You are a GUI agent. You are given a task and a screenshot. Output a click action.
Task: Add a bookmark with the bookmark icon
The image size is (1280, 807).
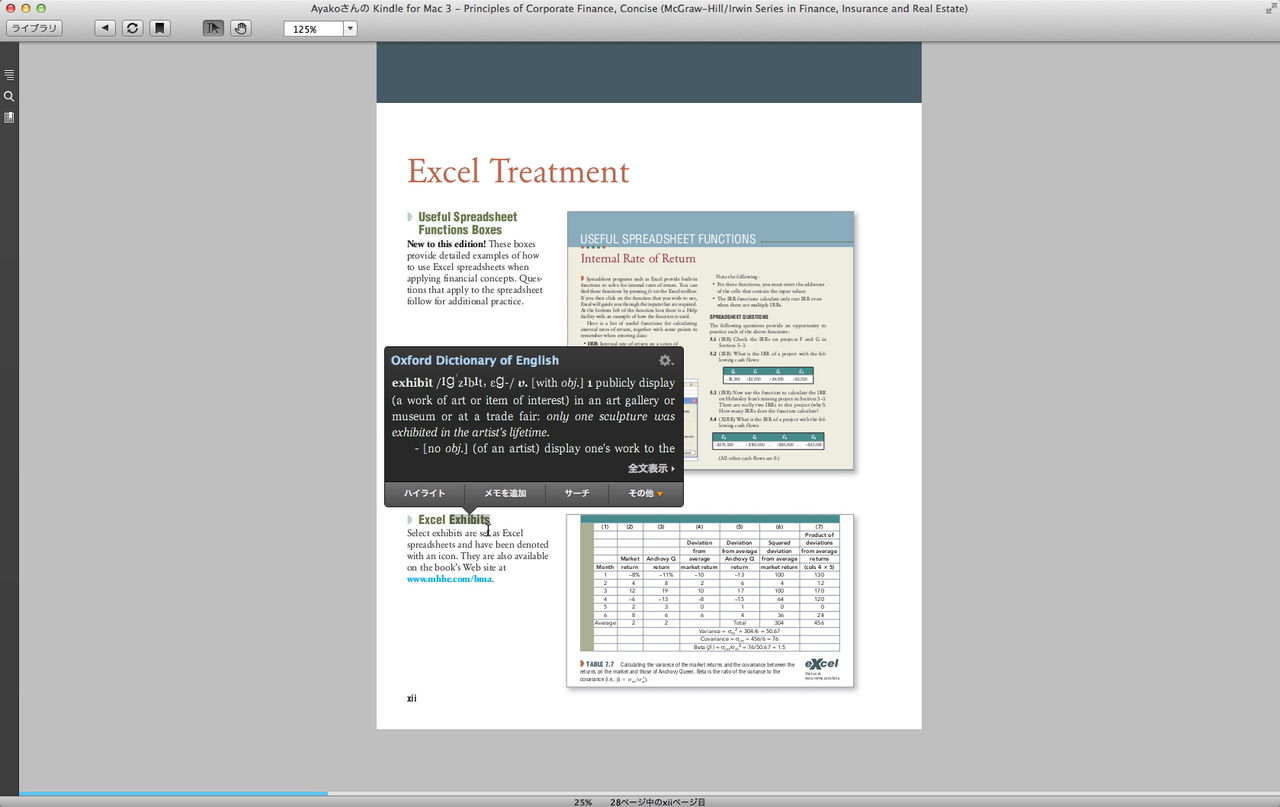coord(159,28)
